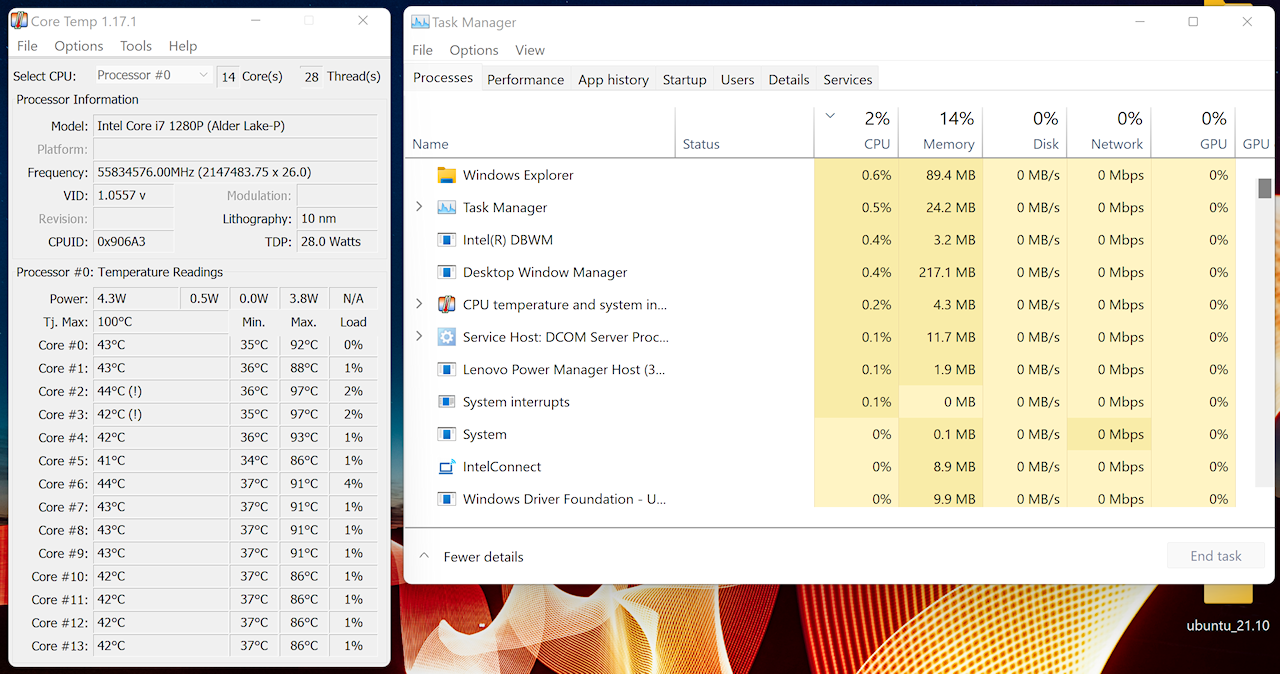Select the Windows Explorer process folder icon
Screen dimensions: 1280x674
(447, 175)
